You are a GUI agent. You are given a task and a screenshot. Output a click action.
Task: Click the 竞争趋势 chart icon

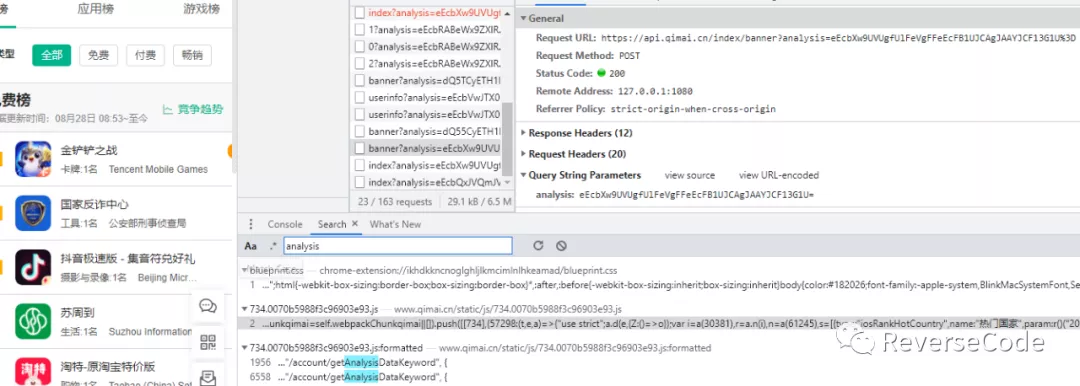[167, 110]
